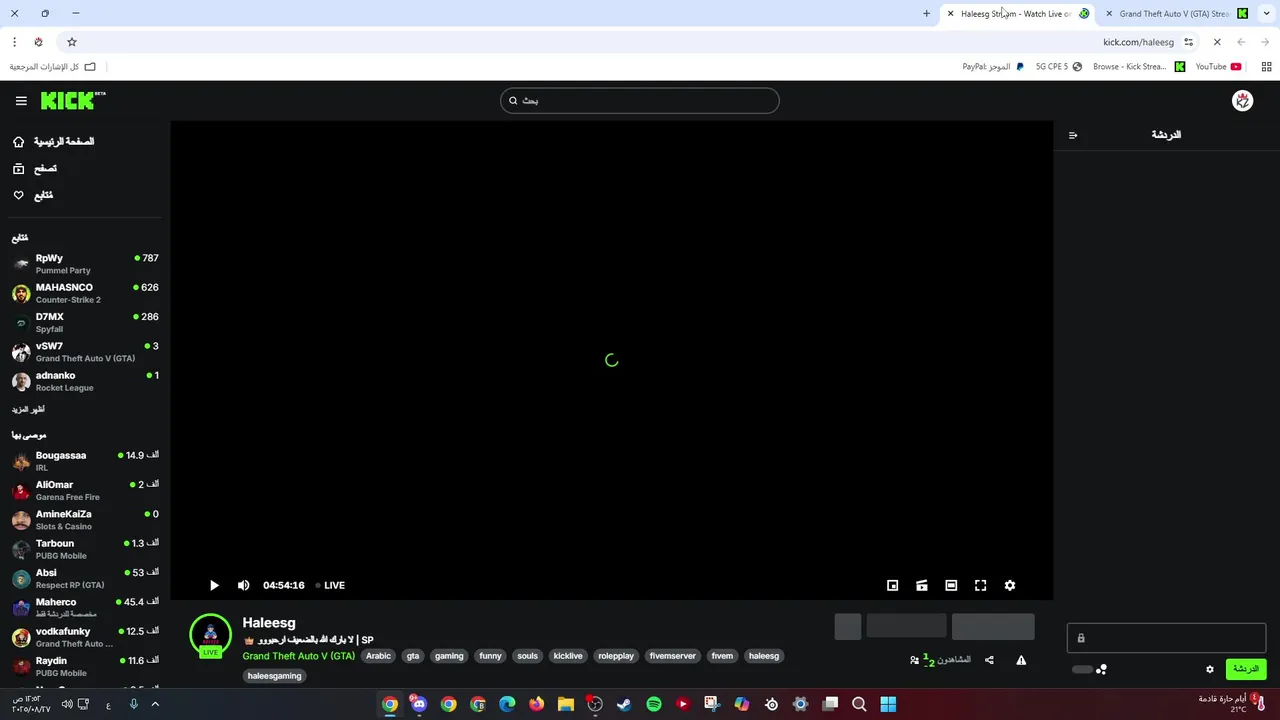Toggle the channel points switch below chat
Viewport: 1280px width, 720px height.
(x=1082, y=669)
